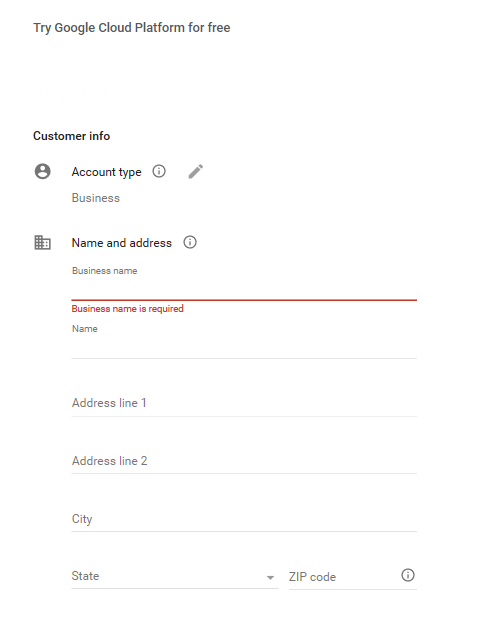Click into the Address line 2 field
This screenshot has height=620, width=500.
244,461
